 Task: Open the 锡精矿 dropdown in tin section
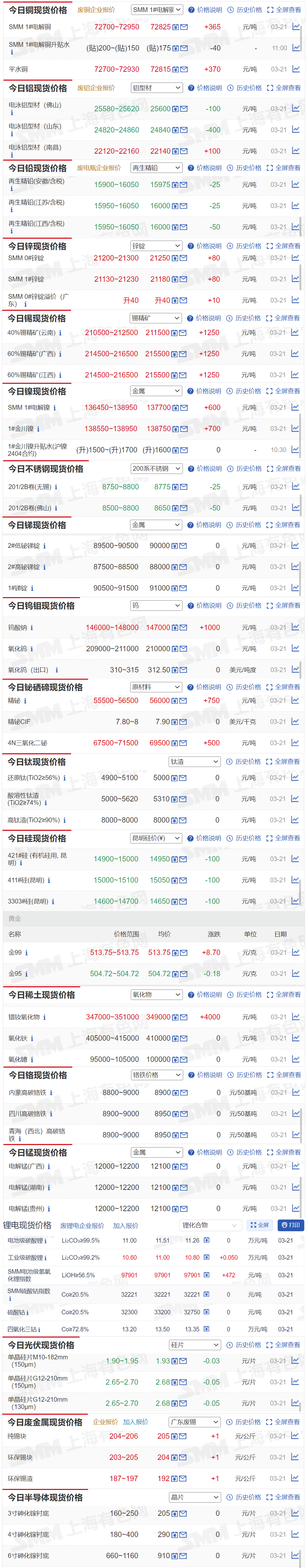click(x=156, y=318)
